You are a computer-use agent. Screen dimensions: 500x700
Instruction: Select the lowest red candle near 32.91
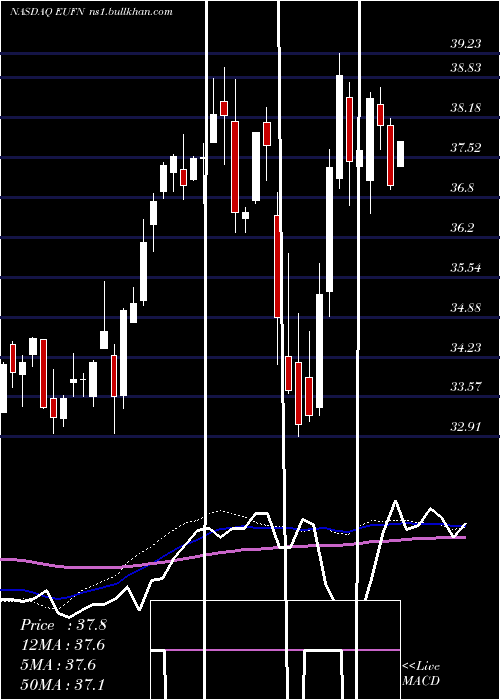298,393
